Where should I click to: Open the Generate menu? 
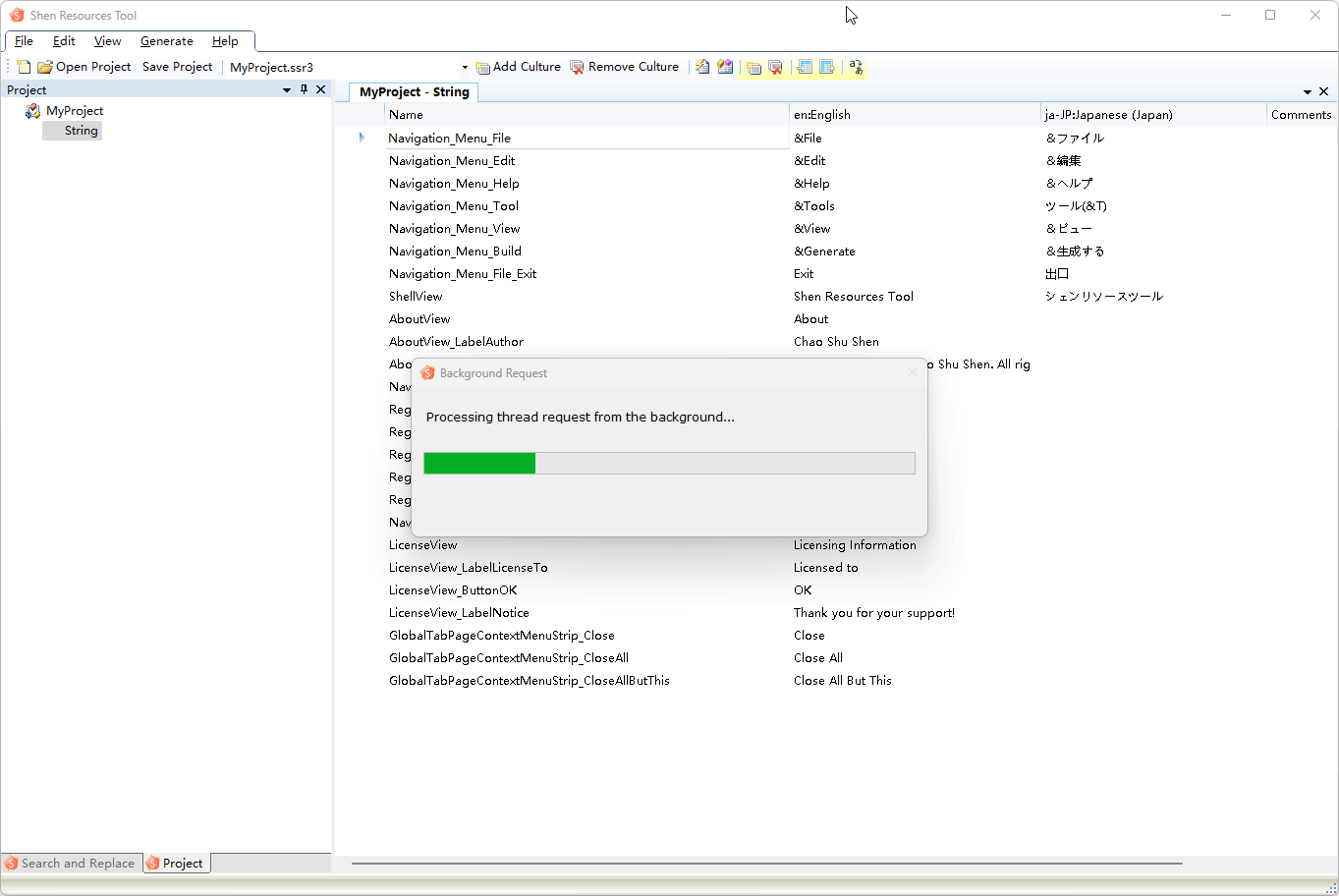166,41
